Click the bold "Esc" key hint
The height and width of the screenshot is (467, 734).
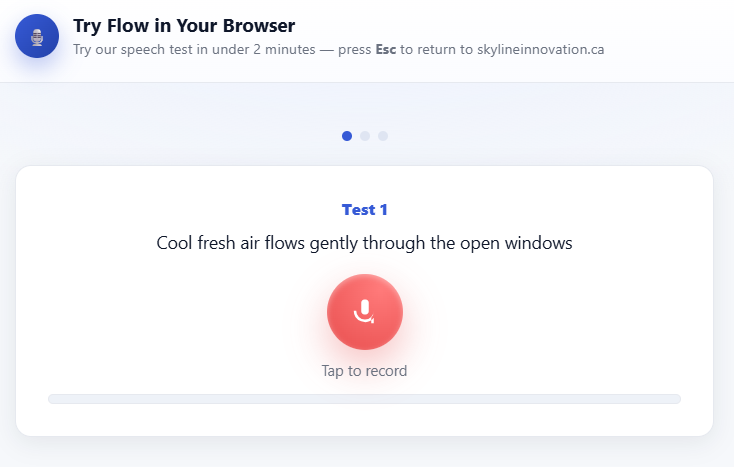pos(386,49)
